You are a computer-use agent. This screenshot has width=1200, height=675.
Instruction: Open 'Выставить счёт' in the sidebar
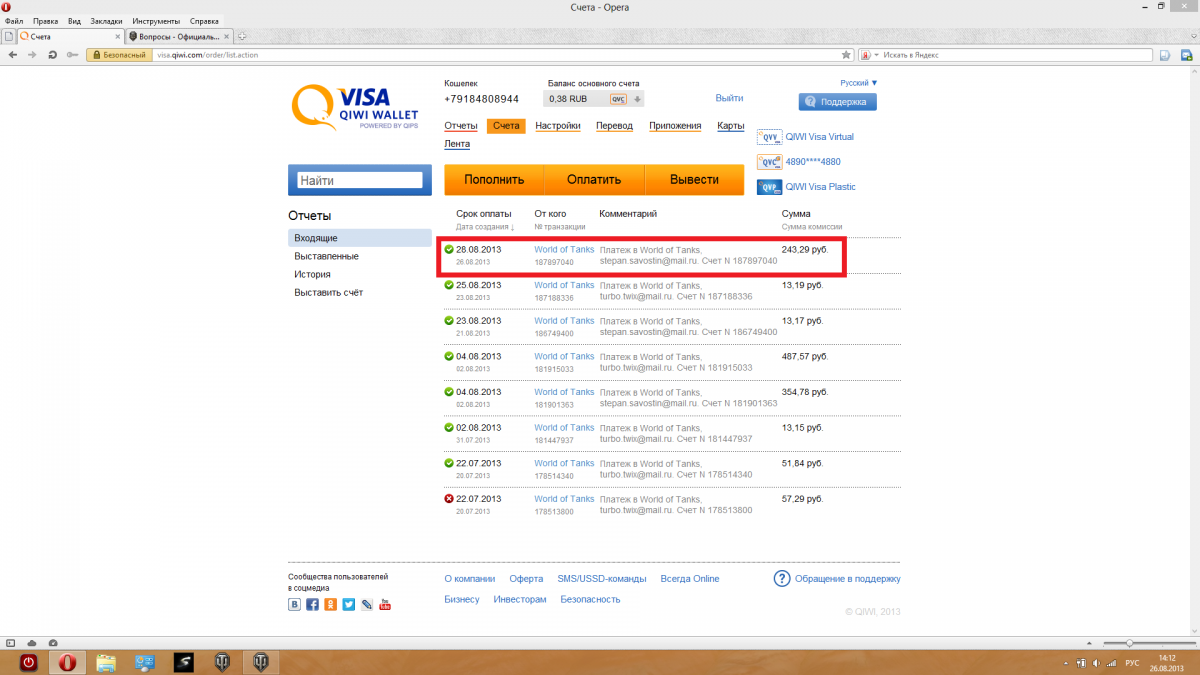tap(328, 292)
